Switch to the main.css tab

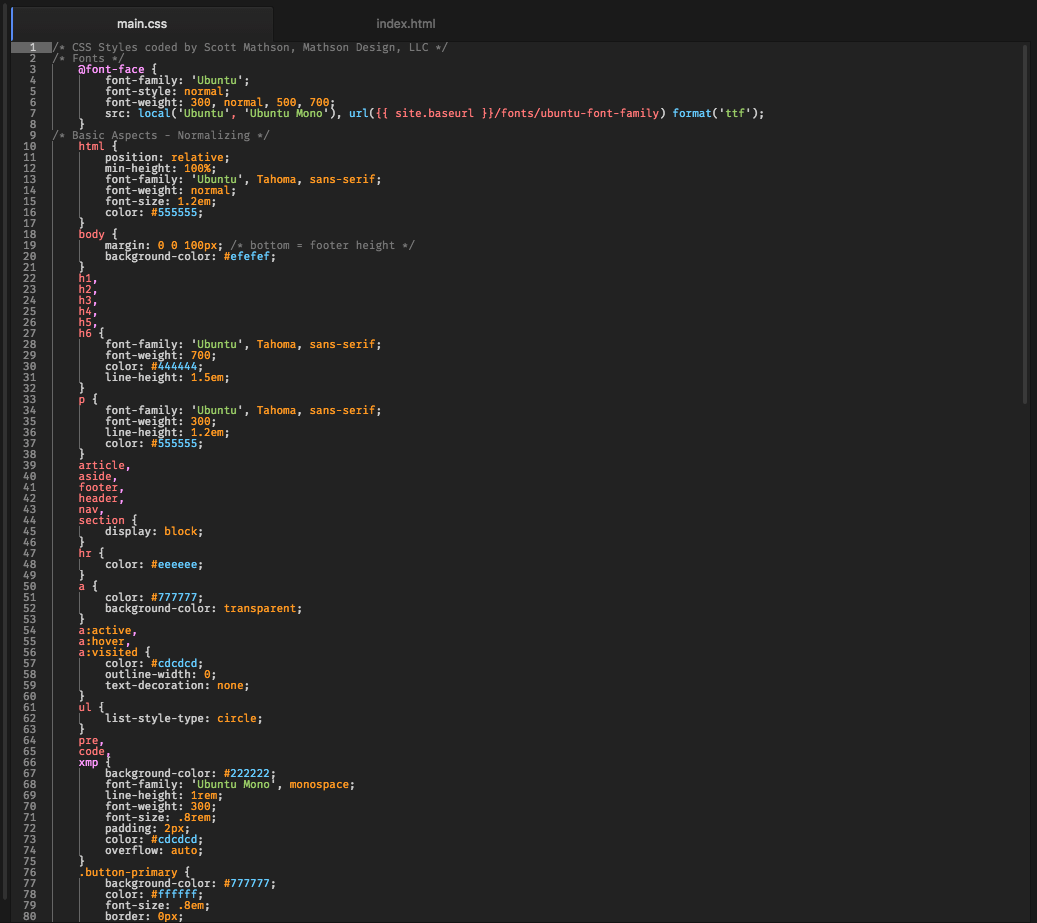142,24
